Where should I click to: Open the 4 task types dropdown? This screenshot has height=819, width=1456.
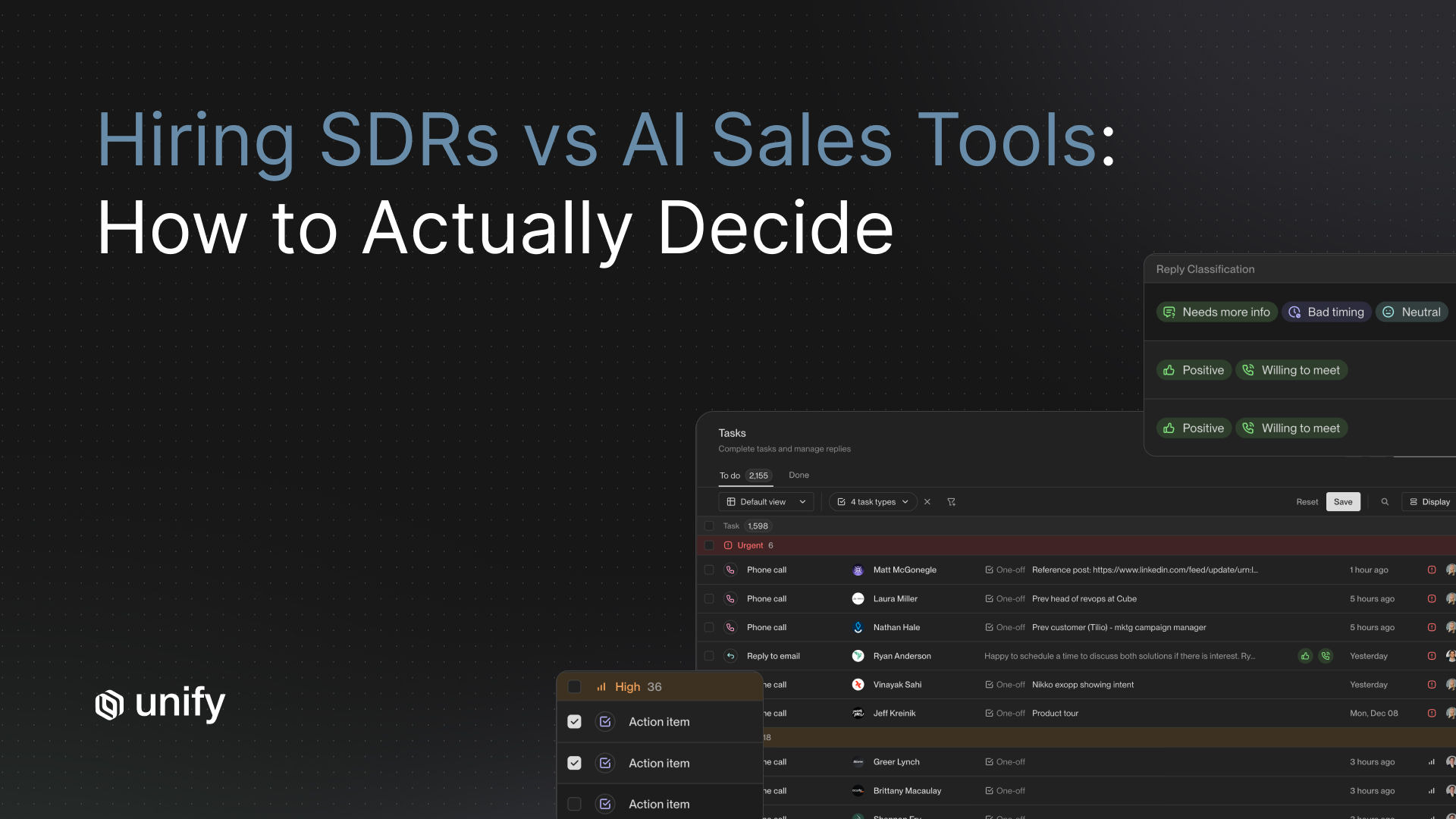tap(873, 502)
